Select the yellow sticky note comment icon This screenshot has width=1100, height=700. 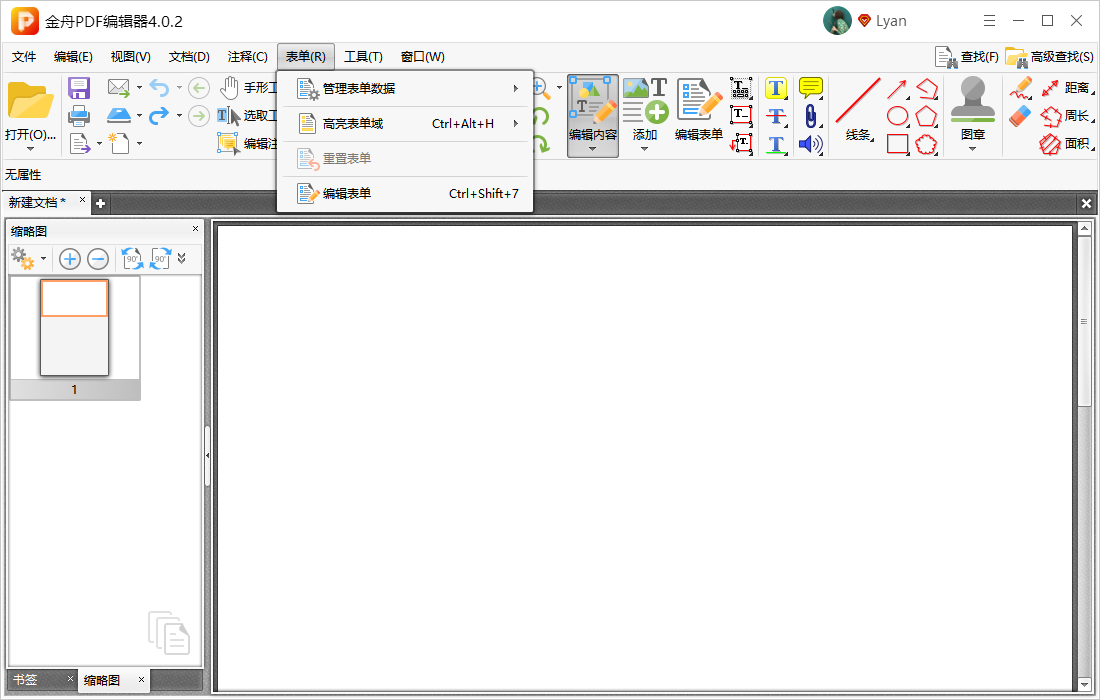click(810, 88)
